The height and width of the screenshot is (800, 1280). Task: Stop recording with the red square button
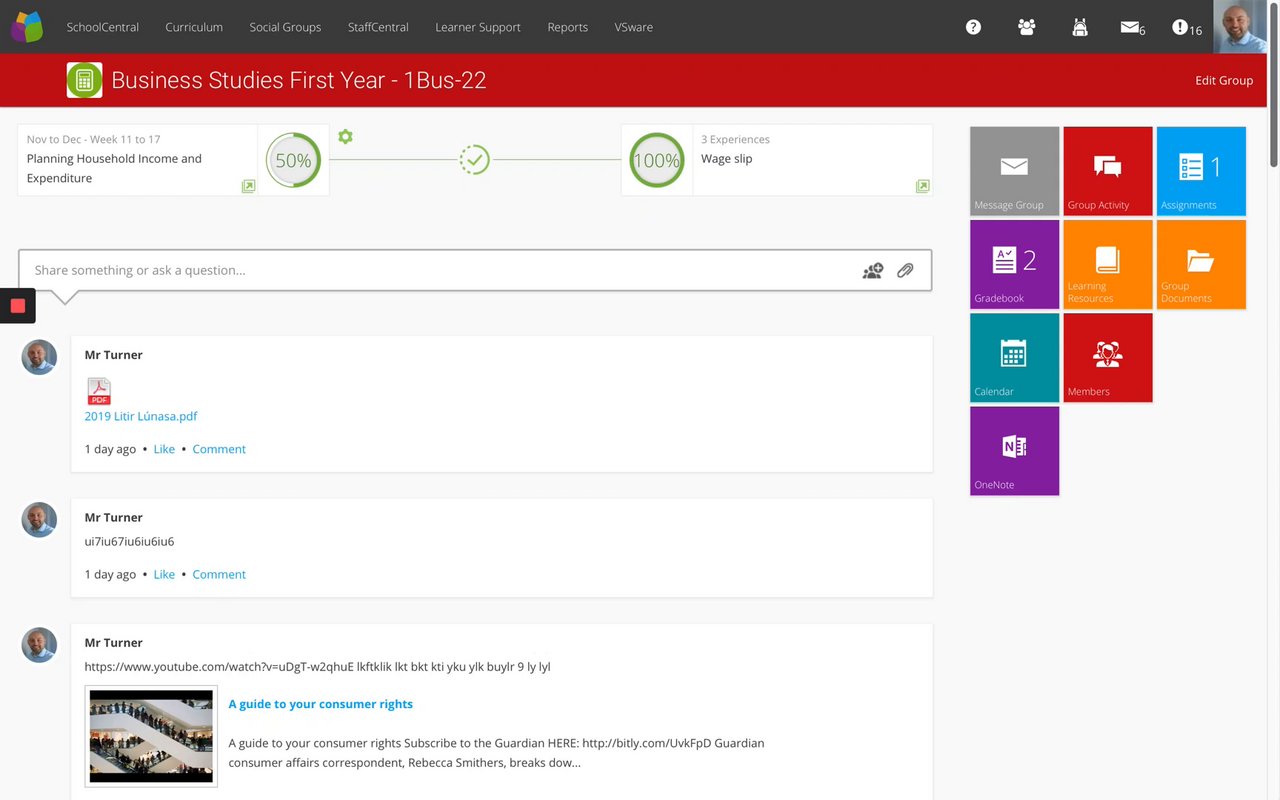tap(17, 306)
